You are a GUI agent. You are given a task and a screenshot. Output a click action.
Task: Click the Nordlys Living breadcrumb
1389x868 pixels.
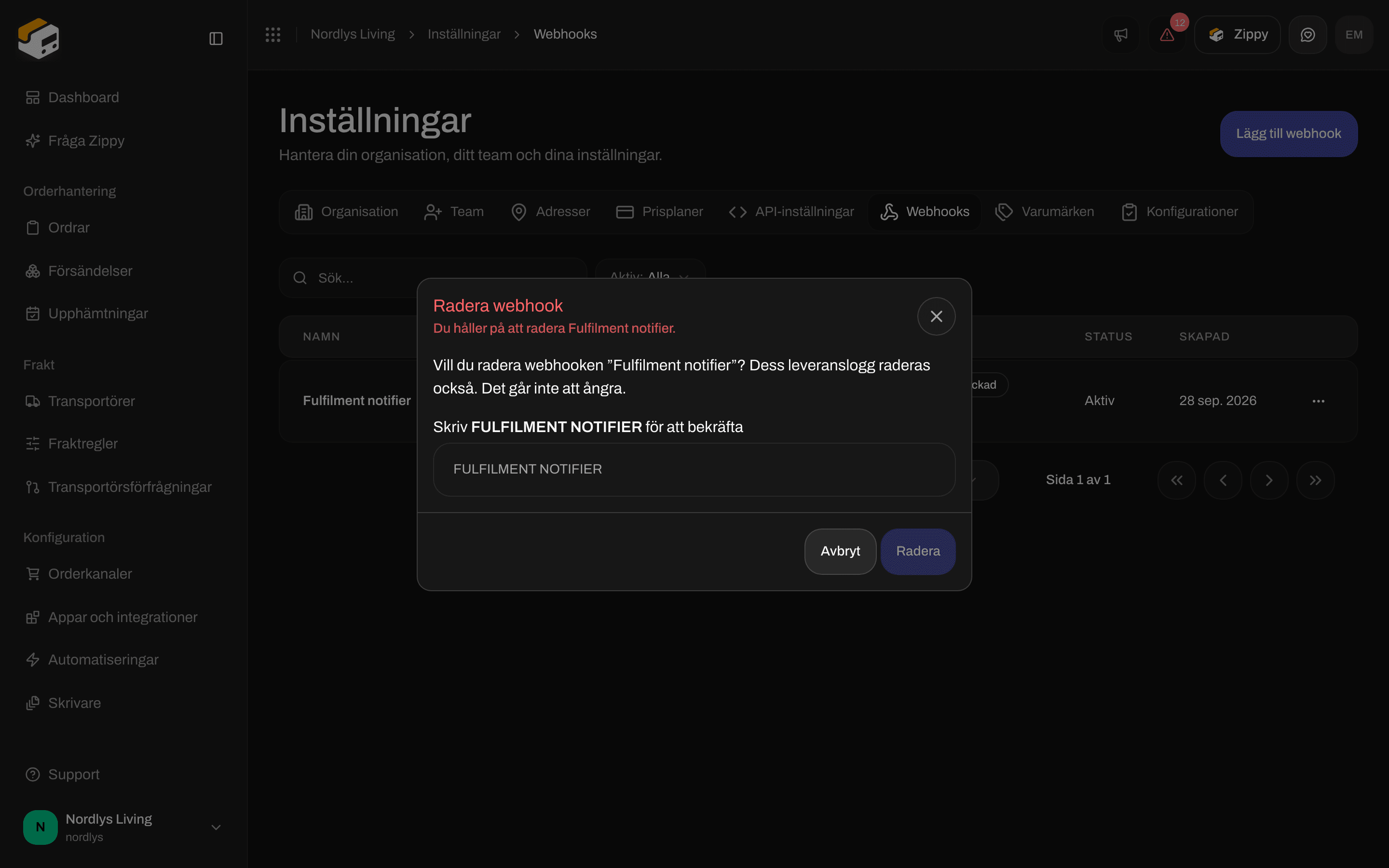pos(353,34)
